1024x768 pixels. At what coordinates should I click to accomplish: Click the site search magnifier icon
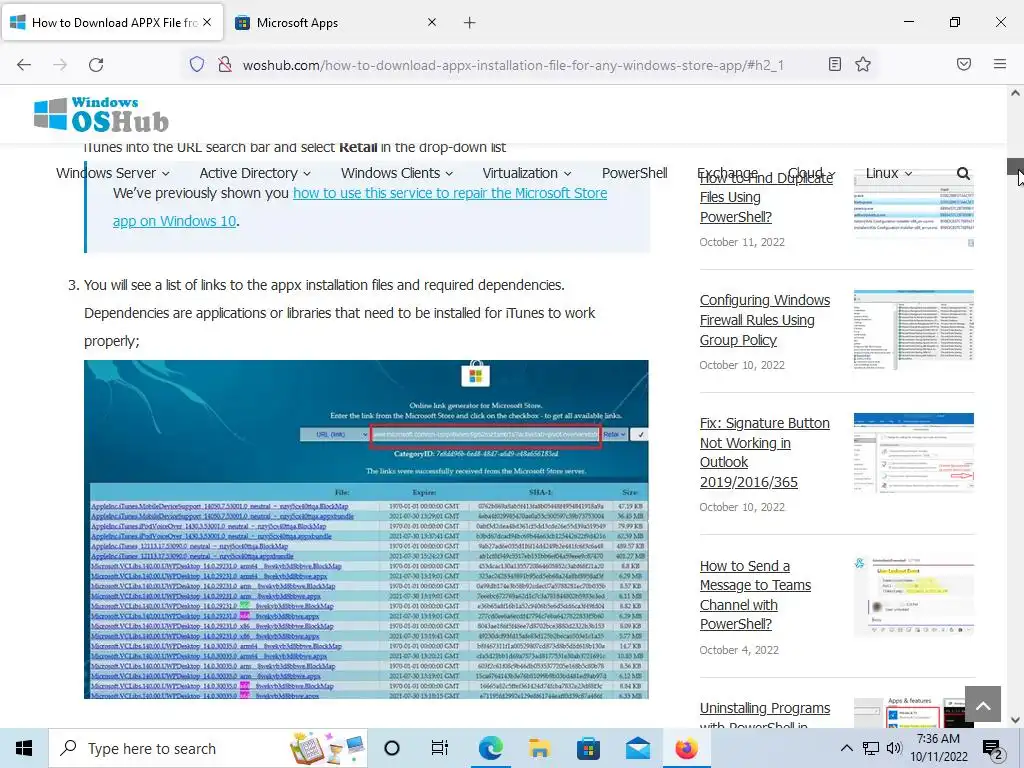(963, 173)
